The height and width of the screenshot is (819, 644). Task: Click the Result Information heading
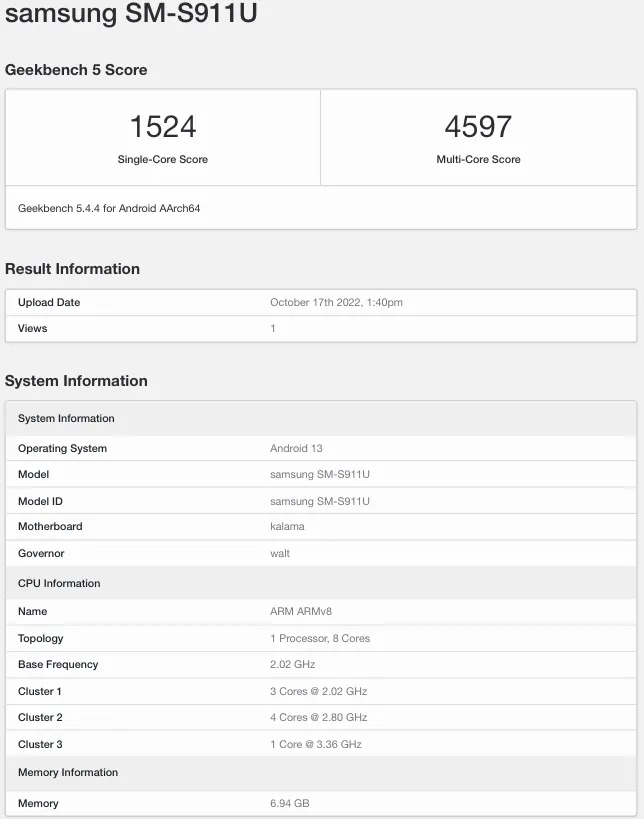[72, 269]
